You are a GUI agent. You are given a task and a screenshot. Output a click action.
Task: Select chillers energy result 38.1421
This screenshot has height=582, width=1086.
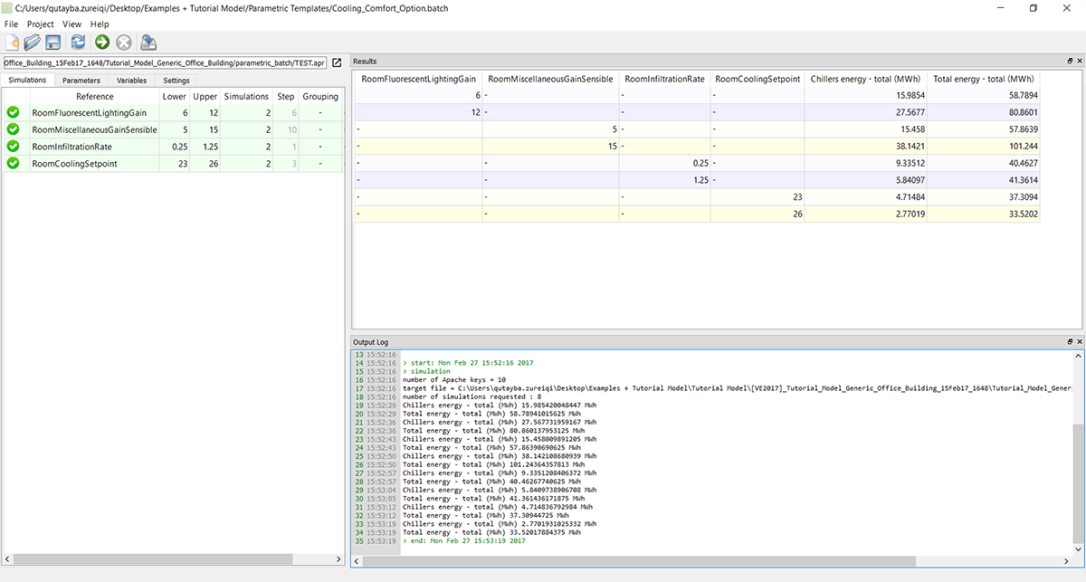tap(865, 146)
